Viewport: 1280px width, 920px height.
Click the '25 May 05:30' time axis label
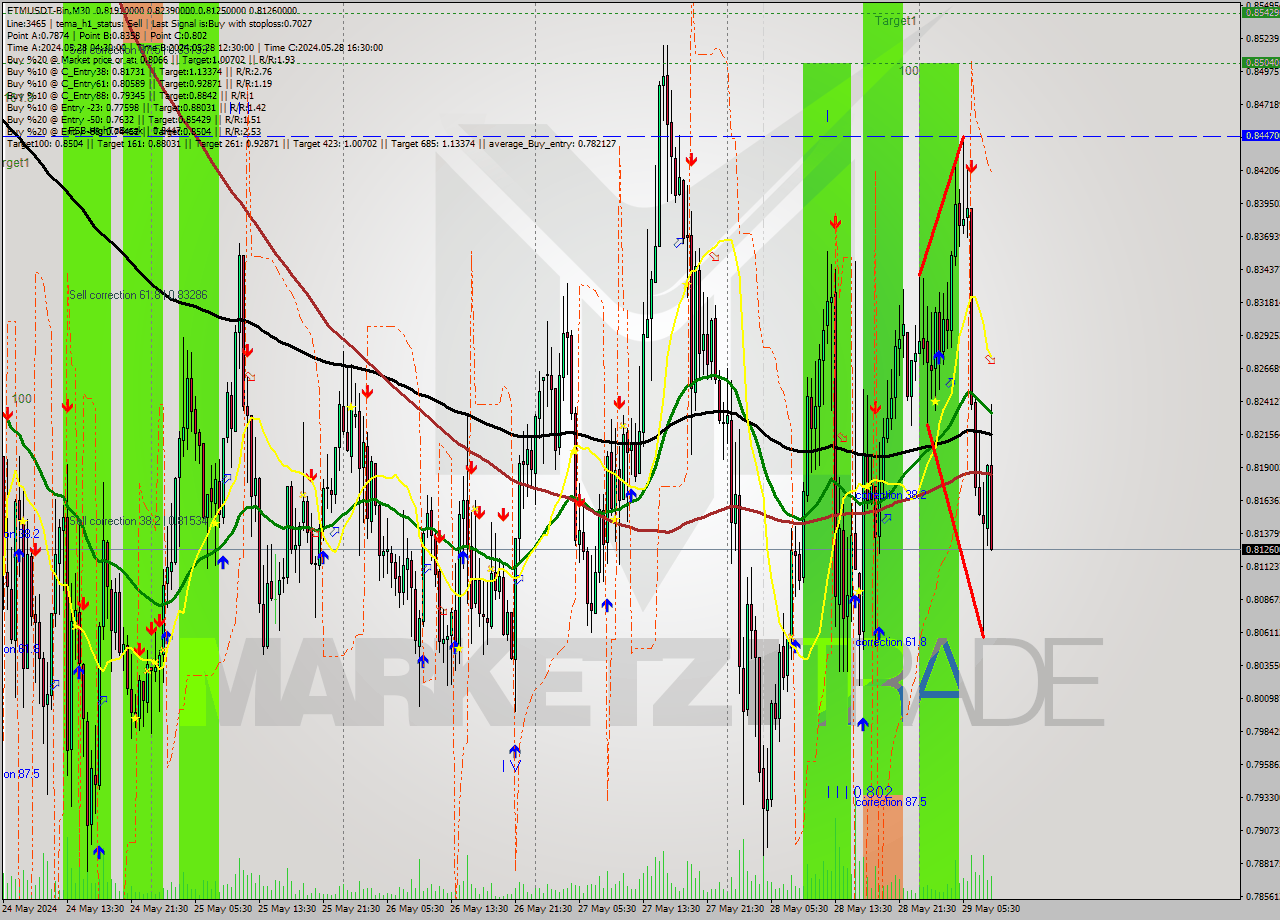[223, 909]
